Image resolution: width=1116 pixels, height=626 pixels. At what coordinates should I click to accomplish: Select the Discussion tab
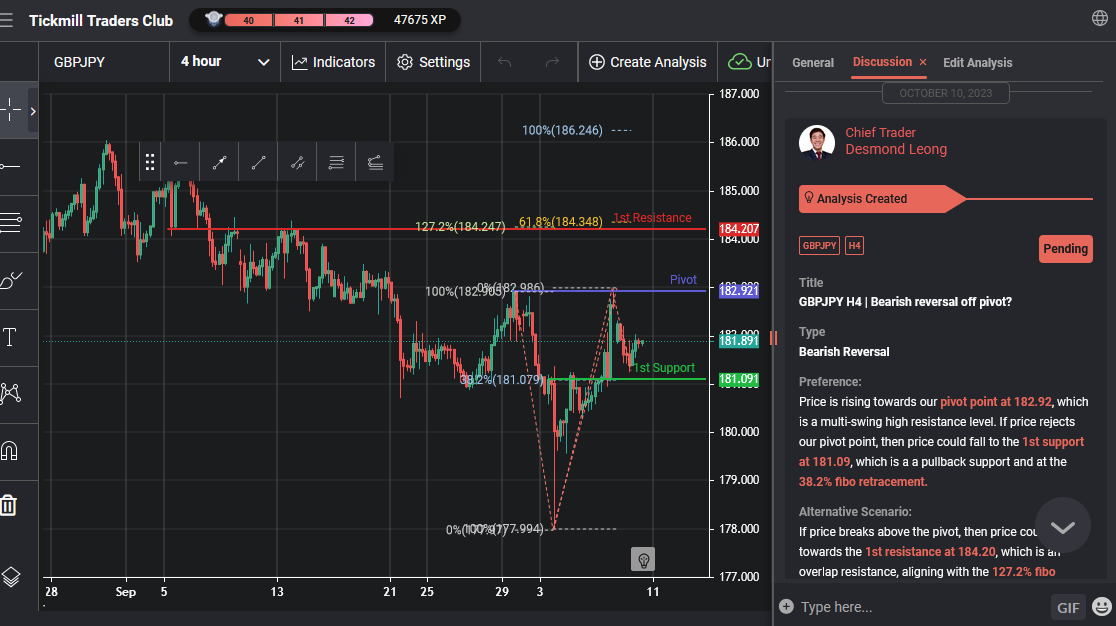(882, 62)
